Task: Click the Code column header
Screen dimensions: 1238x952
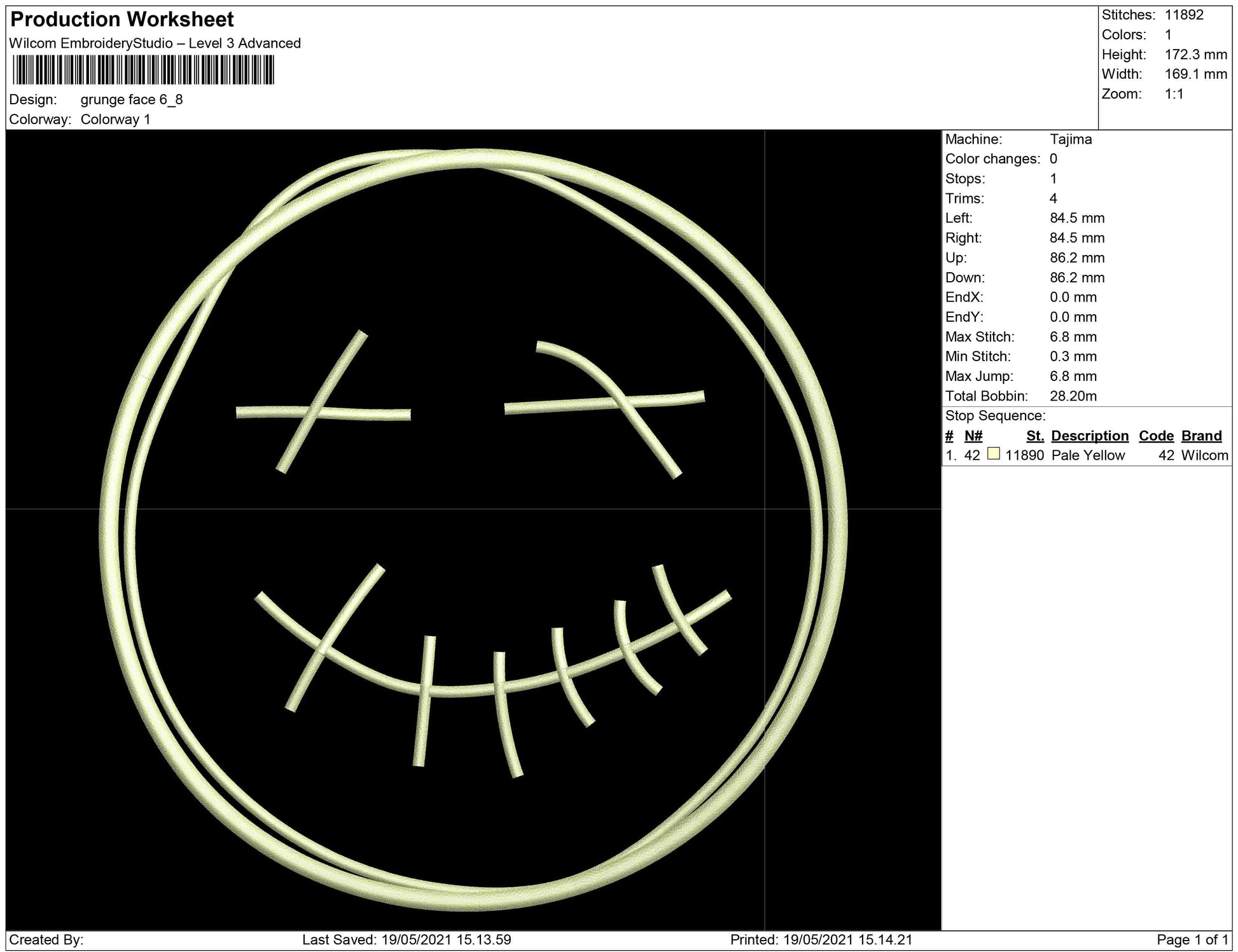Action: [1155, 436]
